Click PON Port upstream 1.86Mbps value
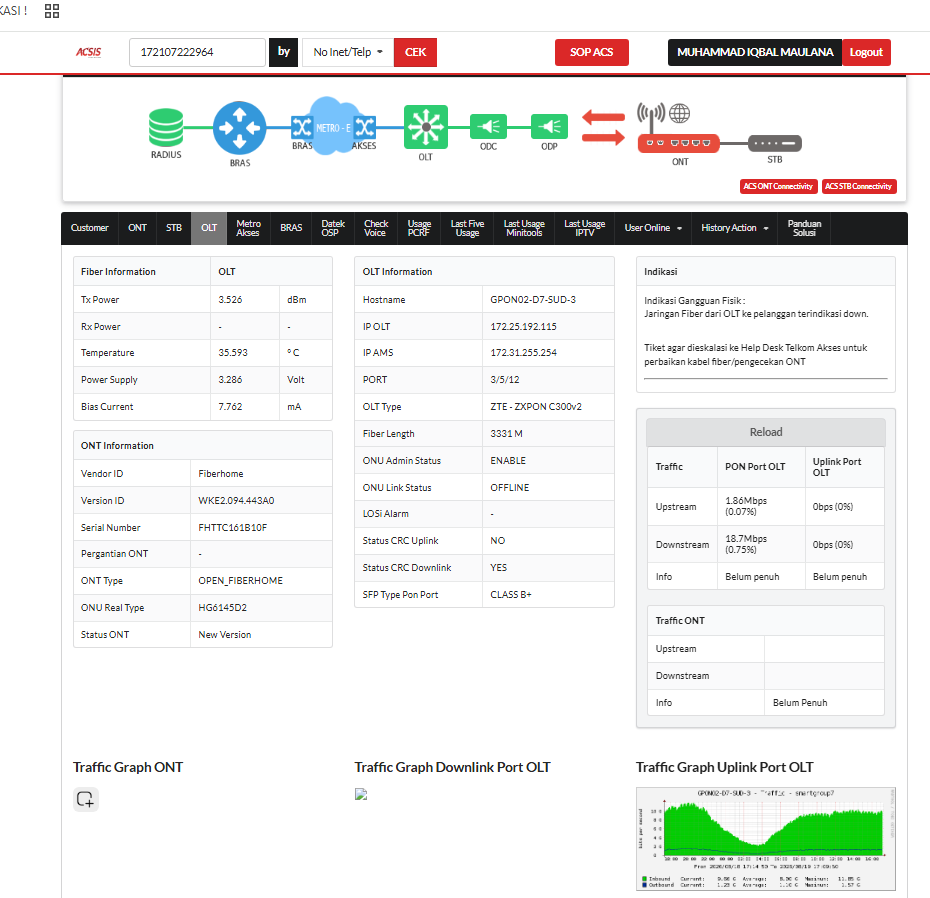The image size is (930, 898). 746,506
